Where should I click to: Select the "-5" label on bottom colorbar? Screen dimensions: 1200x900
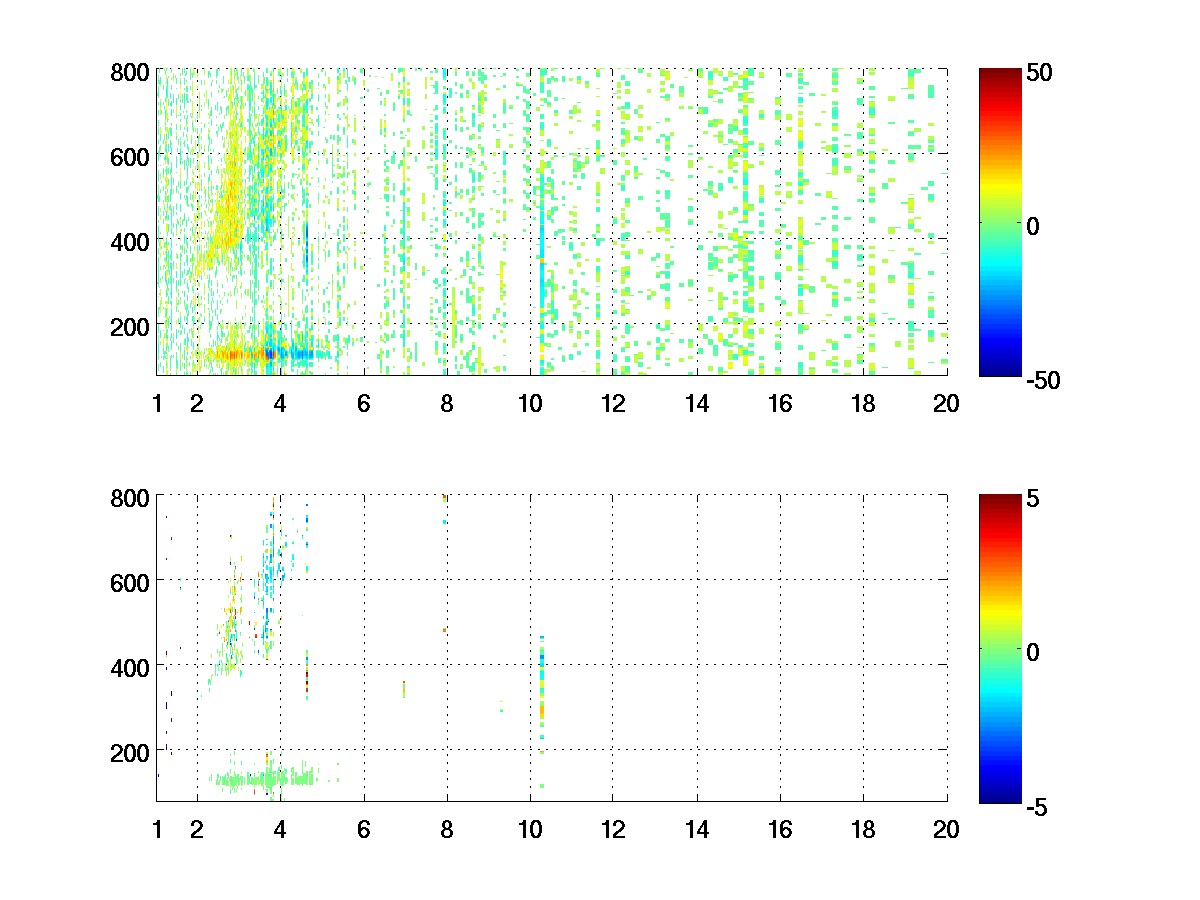[1039, 806]
